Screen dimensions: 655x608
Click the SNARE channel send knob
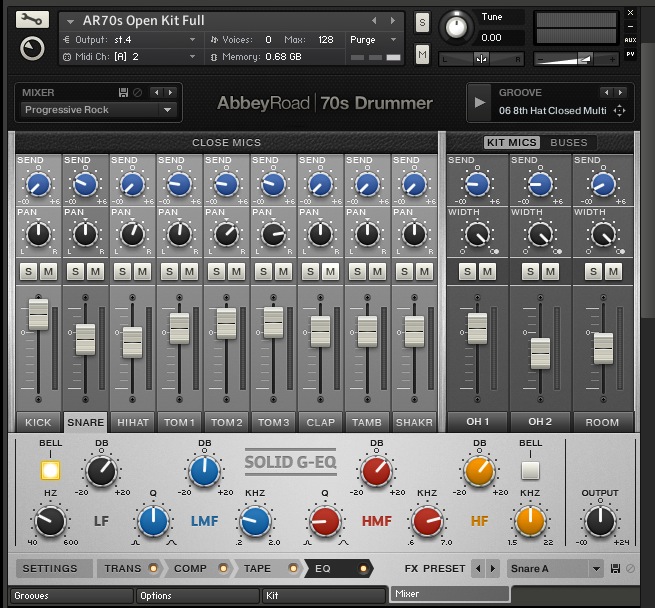[85, 184]
